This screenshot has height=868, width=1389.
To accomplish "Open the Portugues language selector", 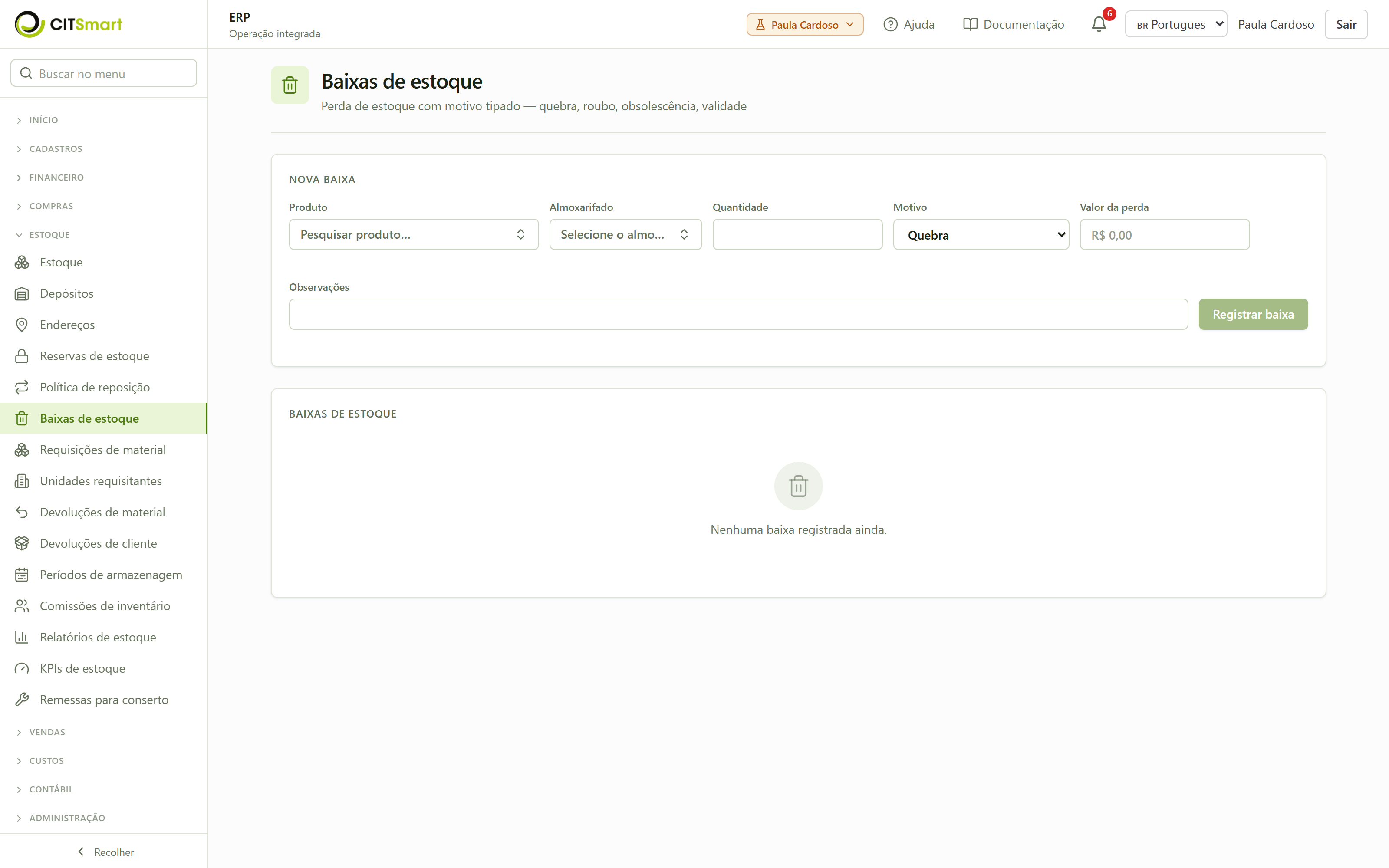I will pyautogui.click(x=1175, y=24).
